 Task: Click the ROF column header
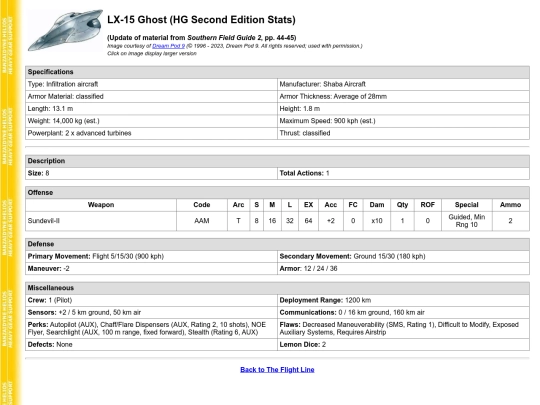point(428,205)
